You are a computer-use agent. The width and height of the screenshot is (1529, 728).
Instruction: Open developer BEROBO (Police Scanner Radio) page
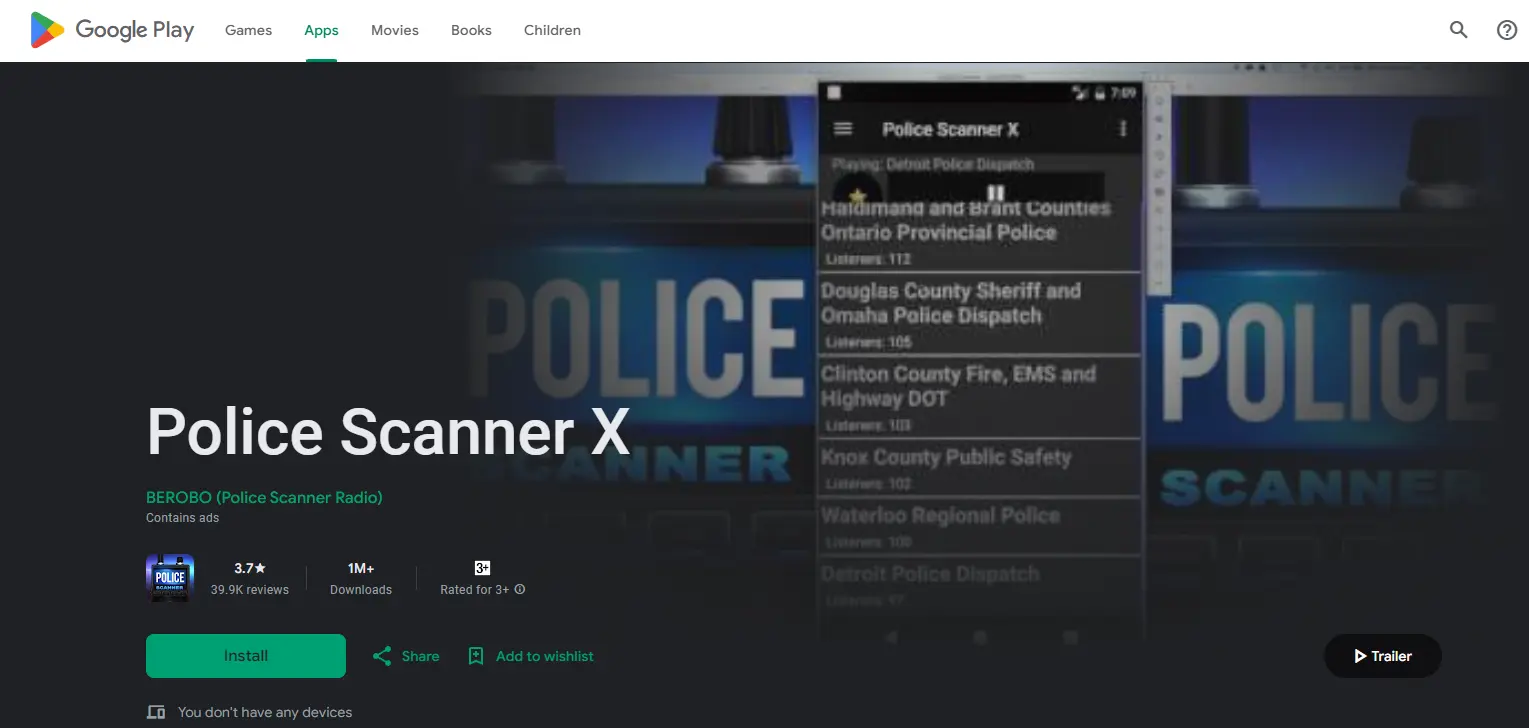[264, 497]
